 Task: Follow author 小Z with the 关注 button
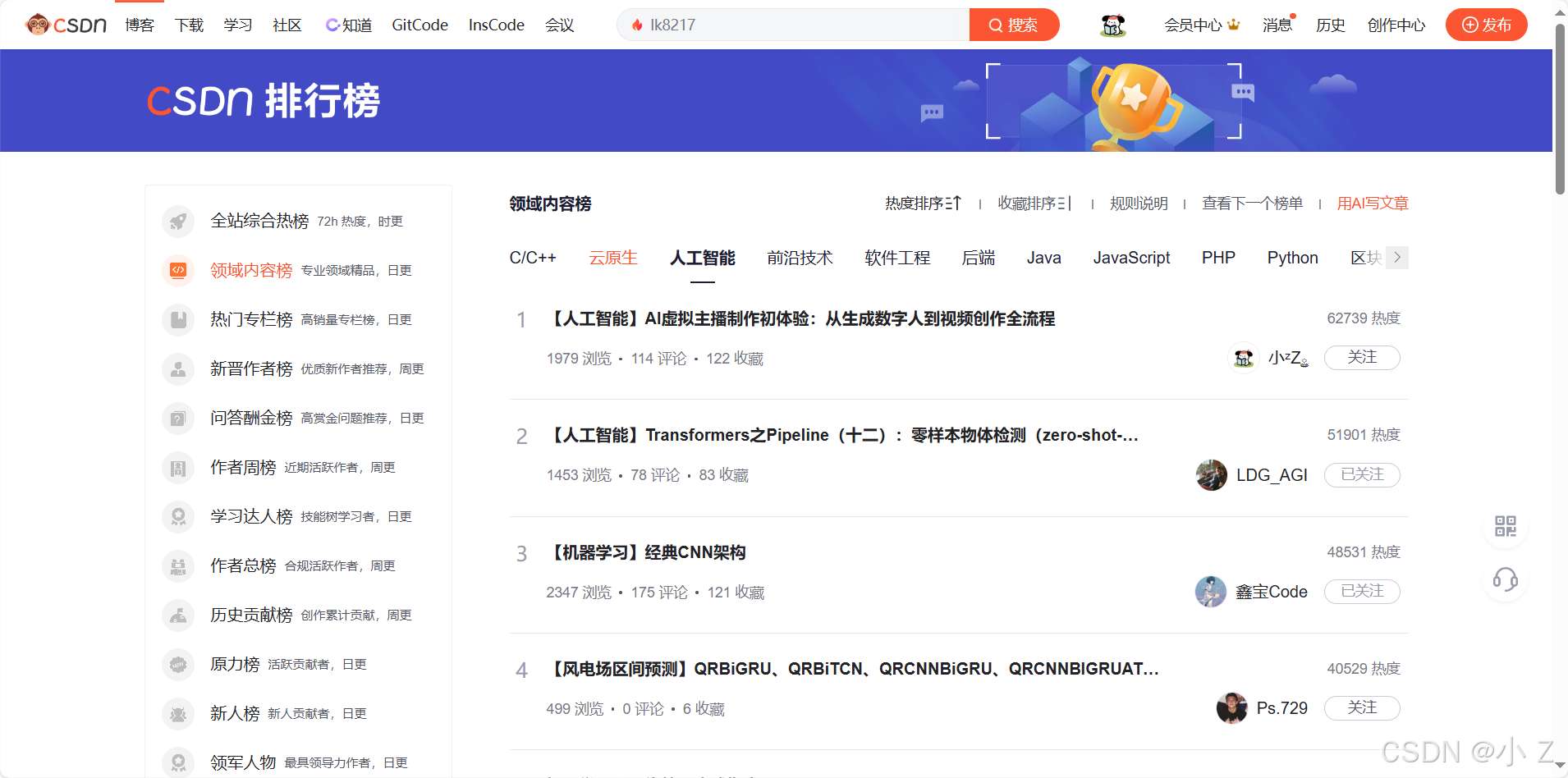click(x=1361, y=357)
